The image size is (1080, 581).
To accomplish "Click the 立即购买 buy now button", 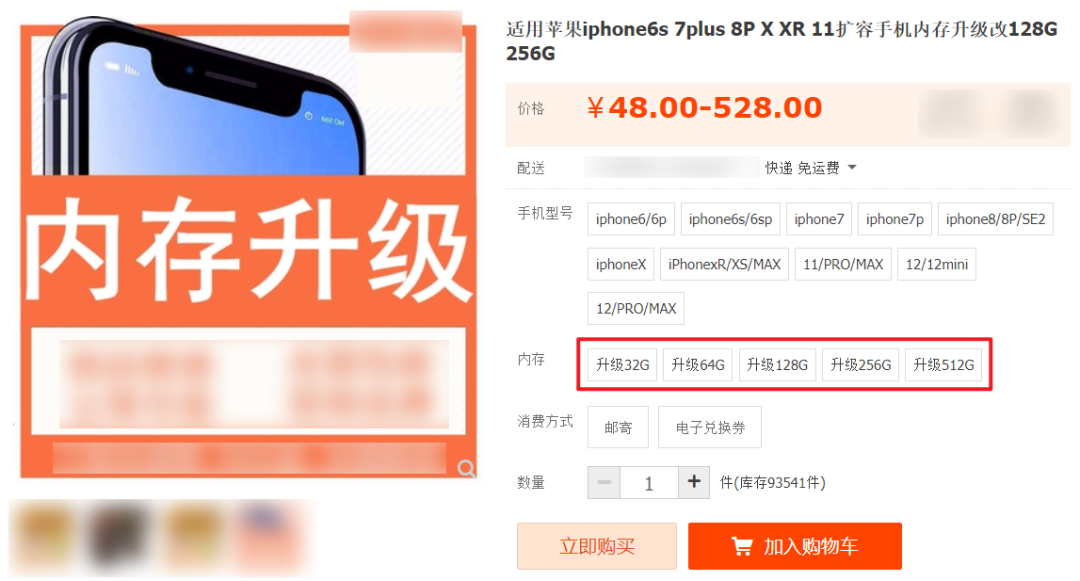I will coord(596,546).
